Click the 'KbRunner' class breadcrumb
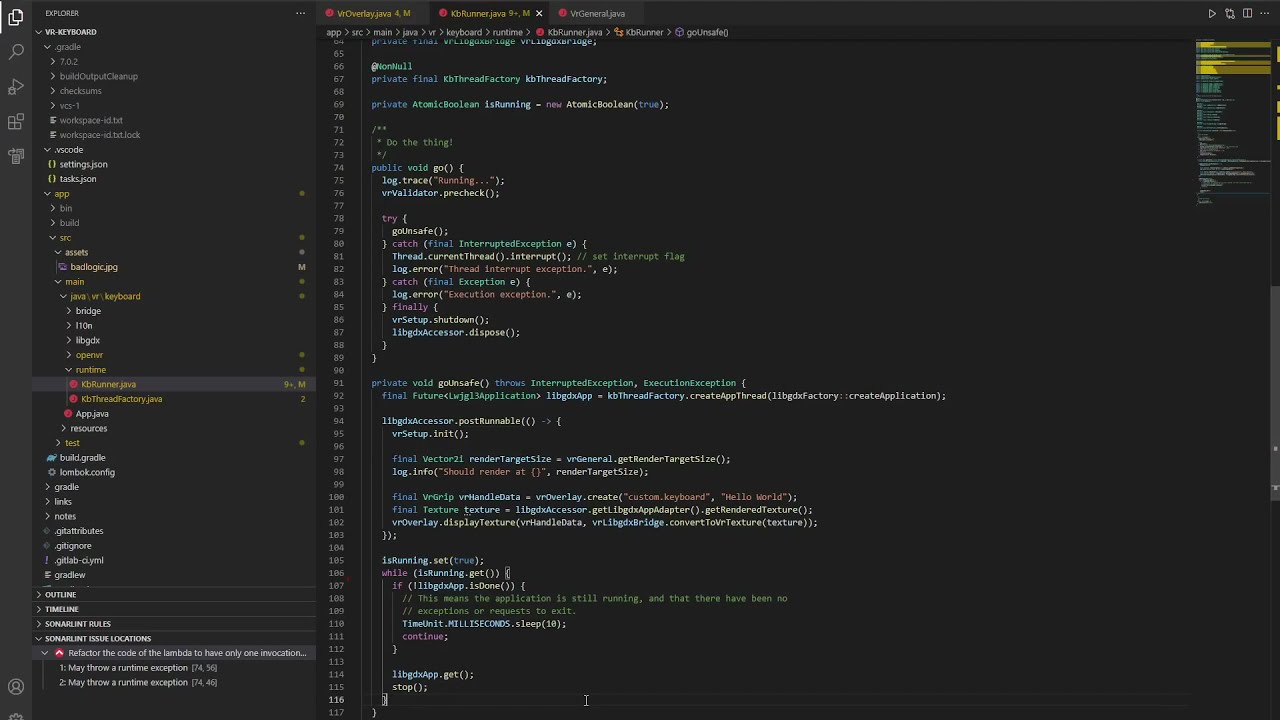The width and height of the screenshot is (1280, 720). point(638,32)
